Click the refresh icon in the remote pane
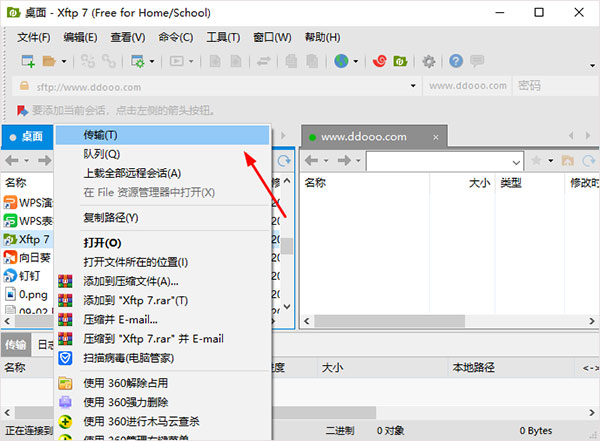This screenshot has height=441, width=600. coord(589,161)
